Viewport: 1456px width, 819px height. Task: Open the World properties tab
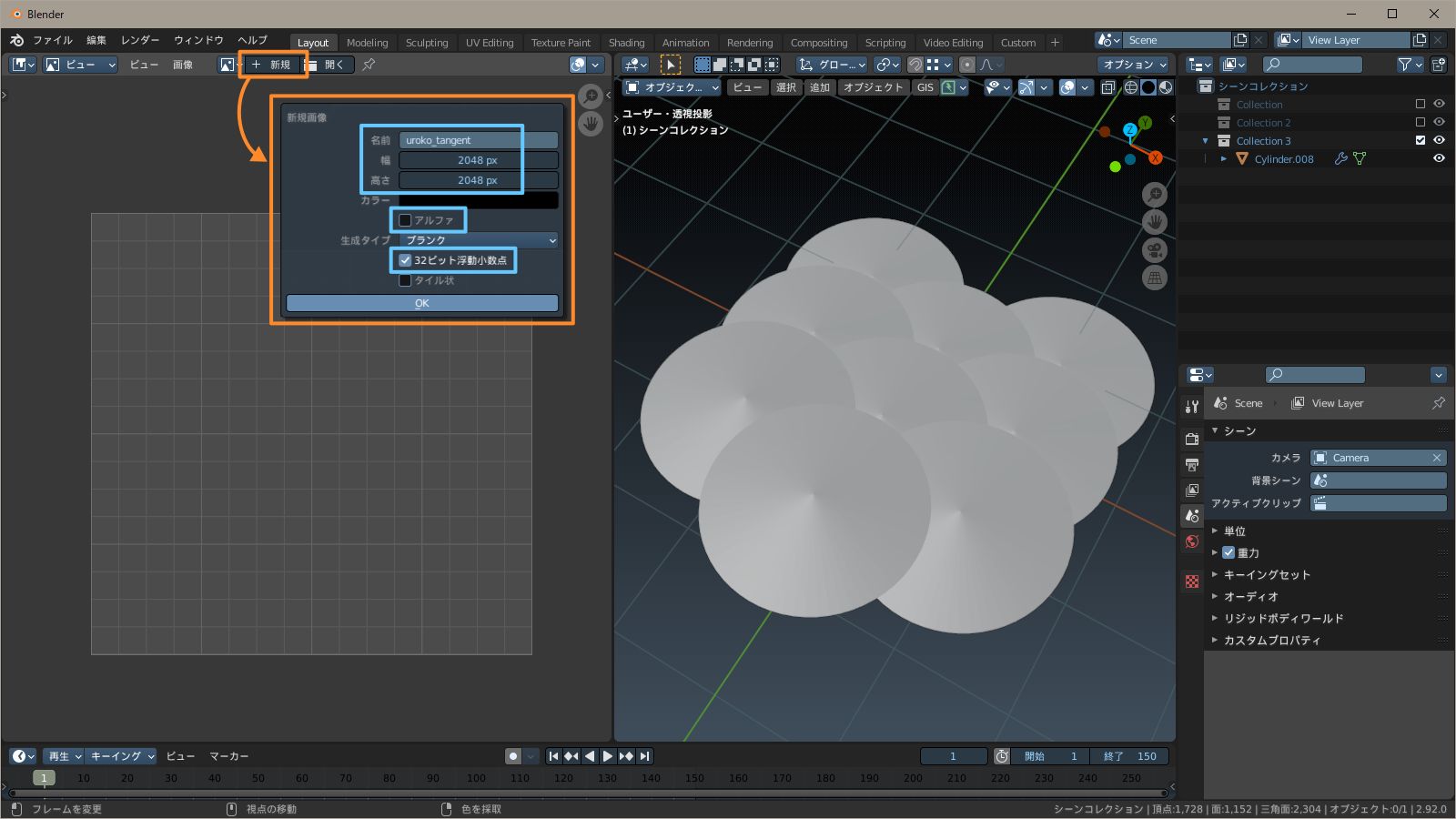tap(1192, 541)
